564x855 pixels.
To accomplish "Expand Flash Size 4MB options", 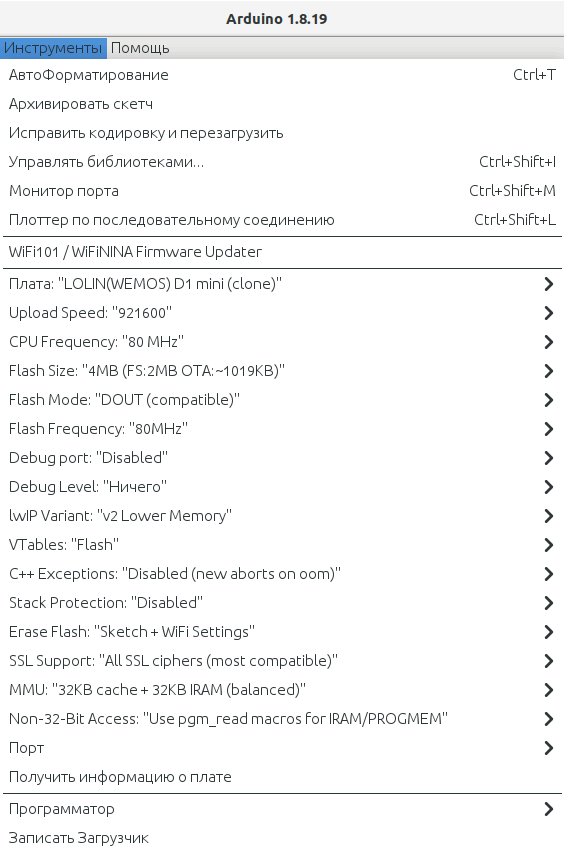I will point(282,371).
